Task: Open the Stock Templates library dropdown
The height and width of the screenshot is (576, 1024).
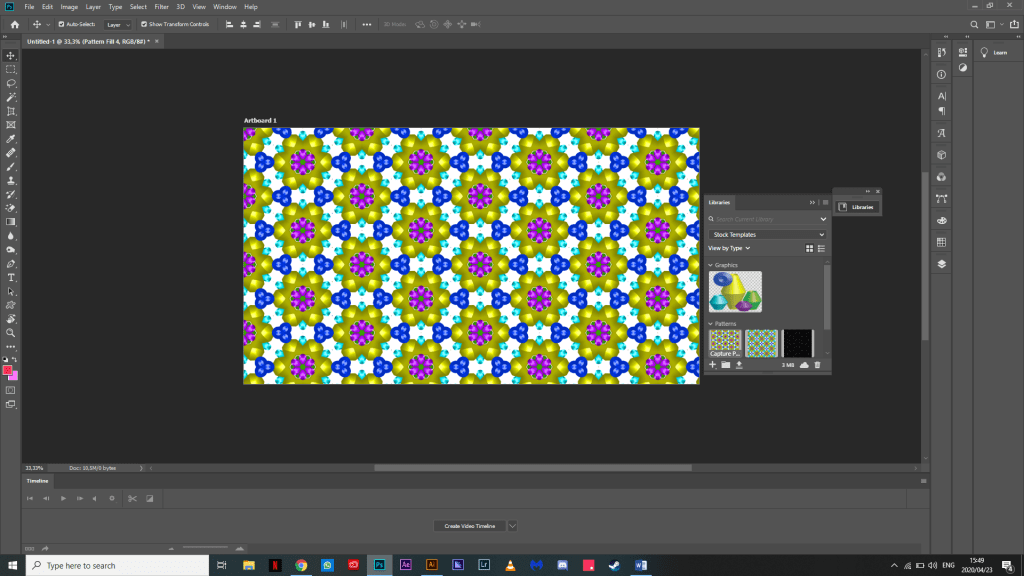Action: point(767,234)
